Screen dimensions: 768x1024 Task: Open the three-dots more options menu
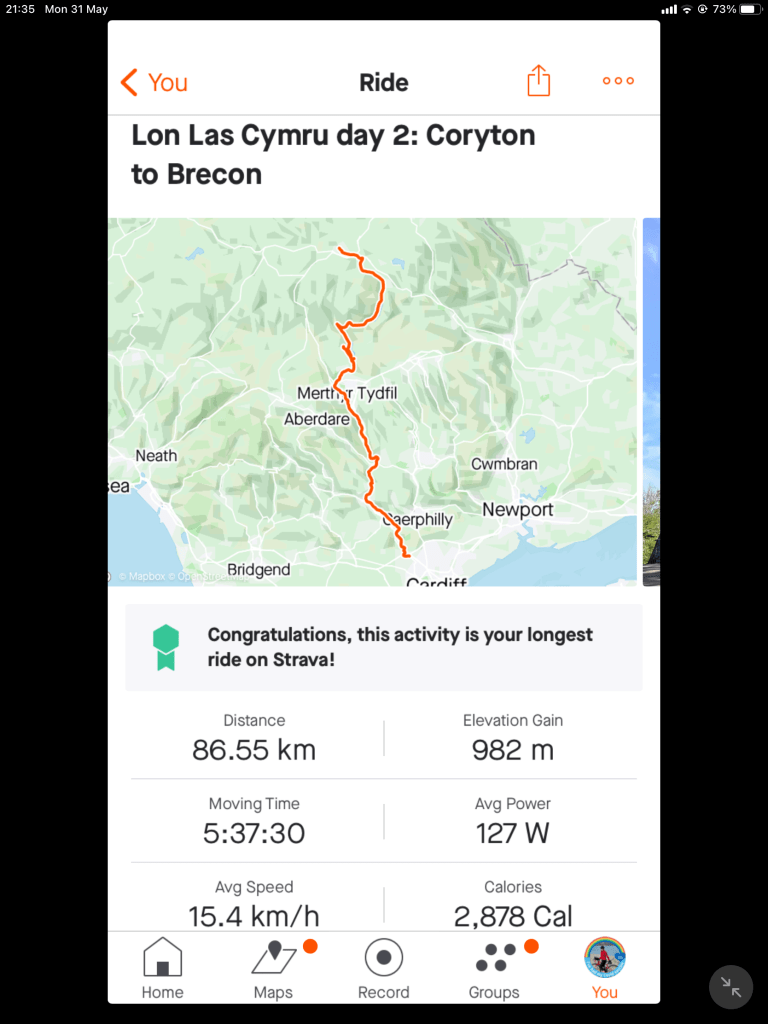pos(618,81)
